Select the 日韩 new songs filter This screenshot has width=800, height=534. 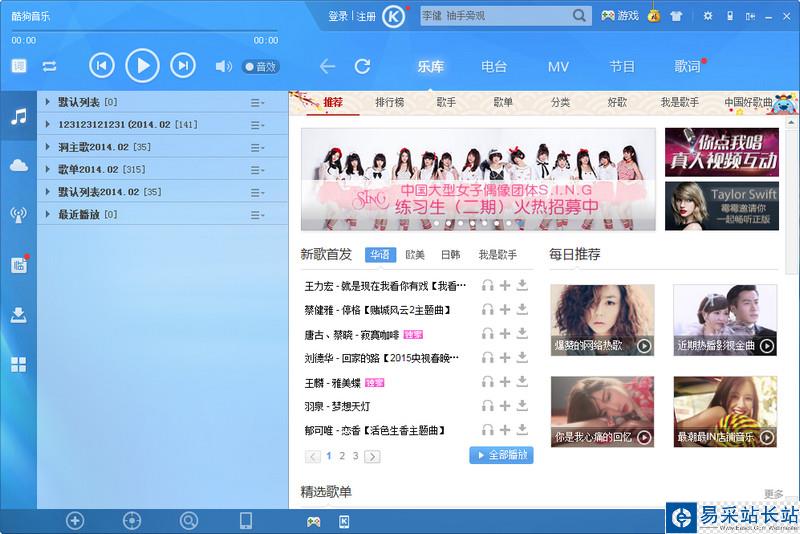[451, 255]
